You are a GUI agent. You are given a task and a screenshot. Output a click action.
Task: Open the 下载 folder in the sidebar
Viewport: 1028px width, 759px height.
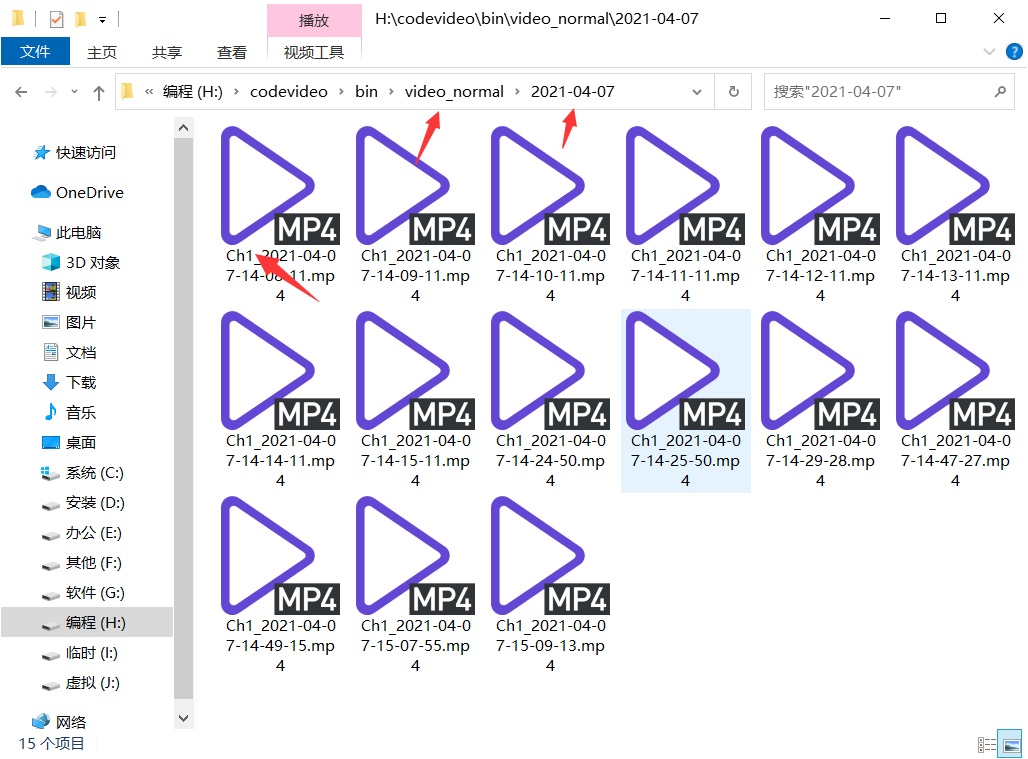point(80,382)
